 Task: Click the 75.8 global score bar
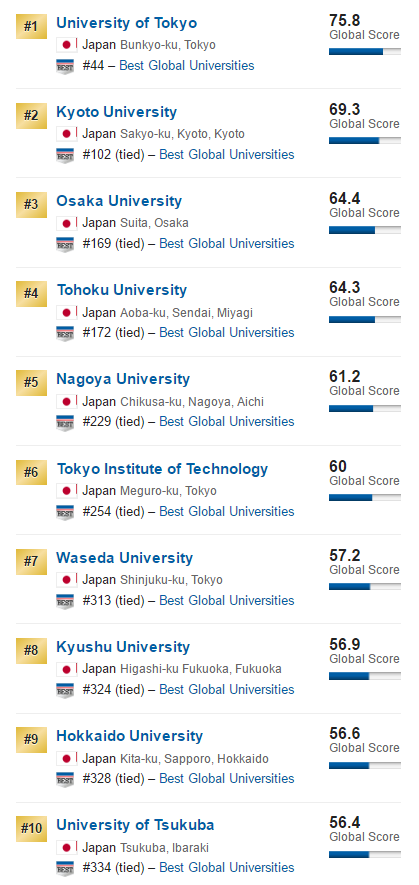pos(365,51)
